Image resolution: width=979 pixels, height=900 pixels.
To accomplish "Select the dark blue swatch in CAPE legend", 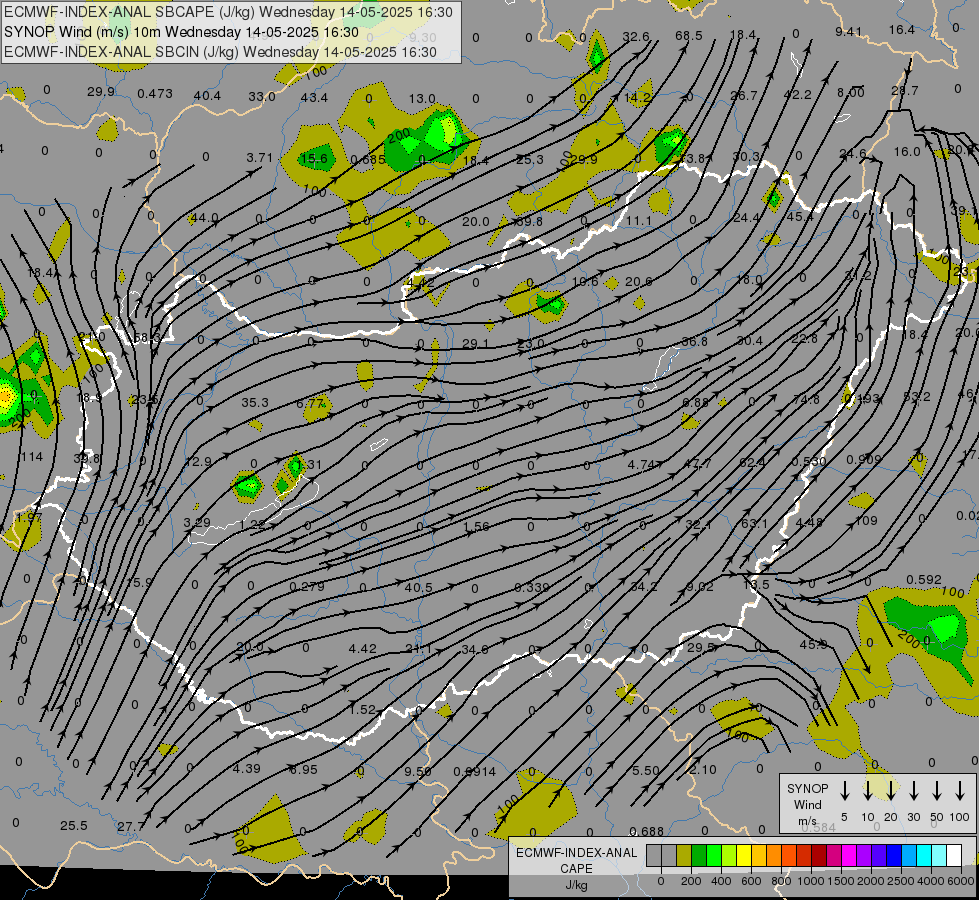I will pos(894,855).
